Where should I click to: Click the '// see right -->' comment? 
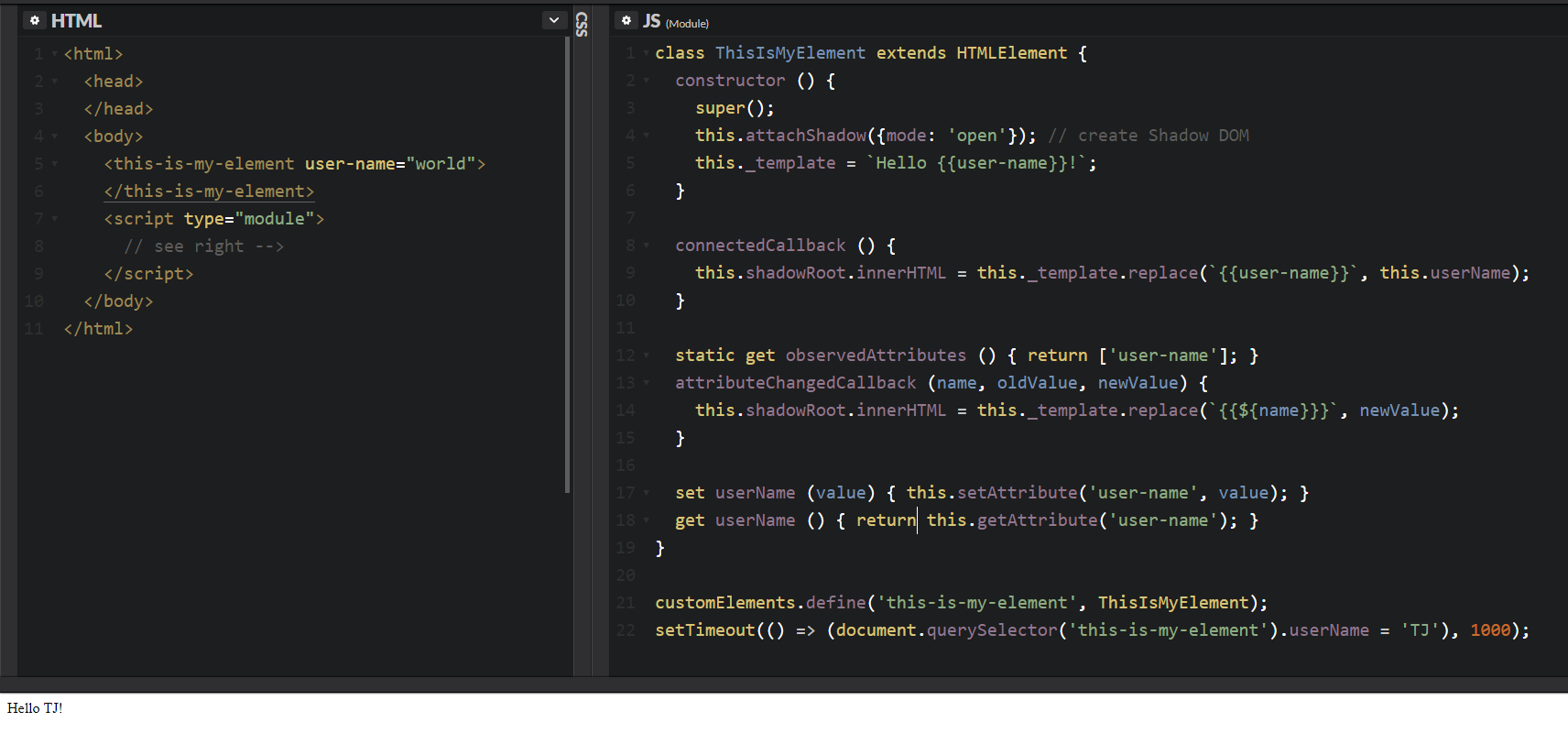pyautogui.click(x=204, y=246)
